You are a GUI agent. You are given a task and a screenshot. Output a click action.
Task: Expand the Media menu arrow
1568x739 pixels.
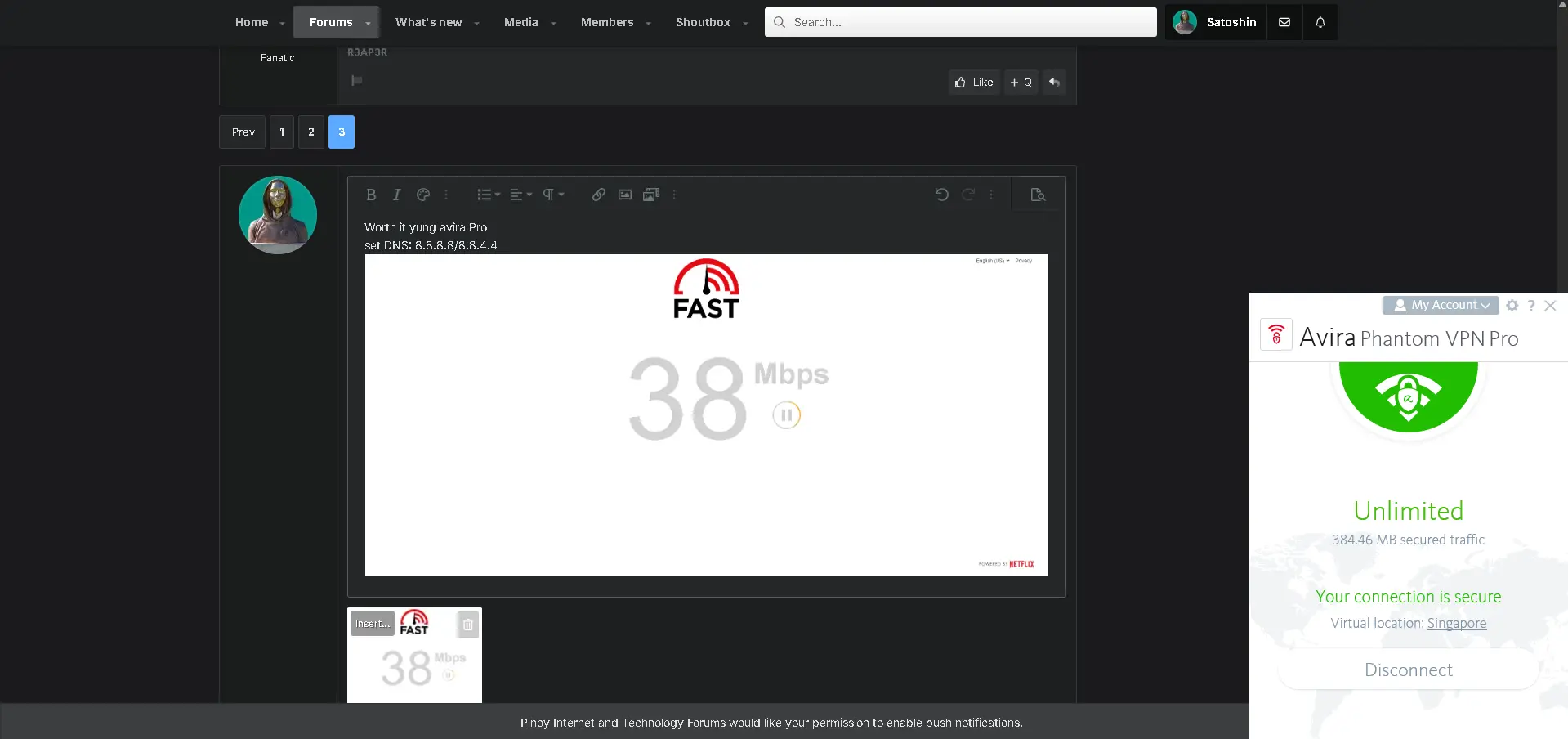554,23
